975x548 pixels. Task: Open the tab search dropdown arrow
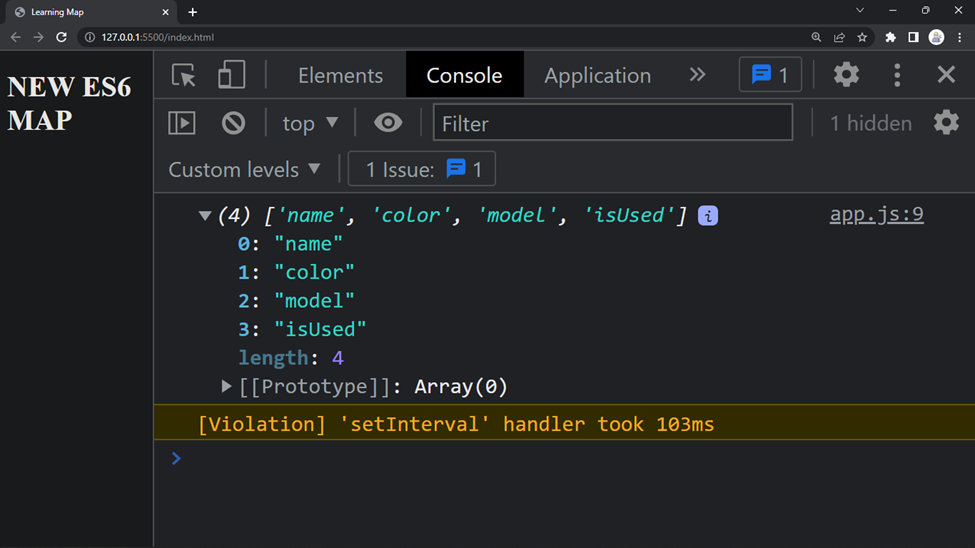coord(860,11)
